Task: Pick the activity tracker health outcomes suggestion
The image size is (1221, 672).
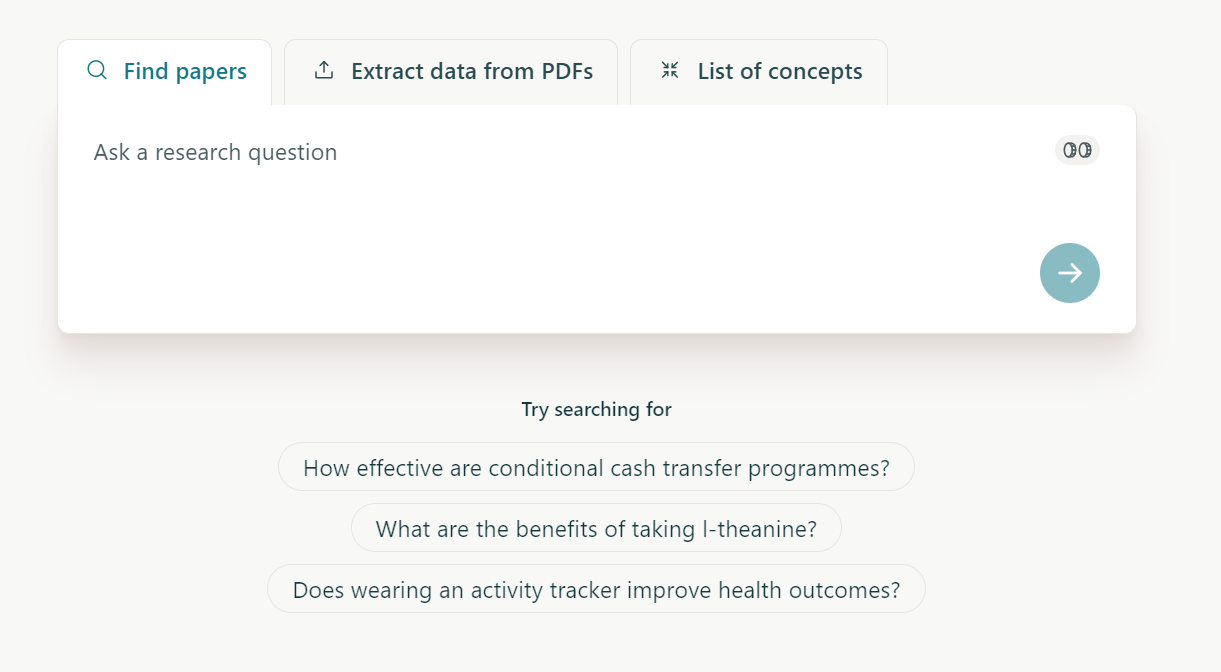Action: (x=596, y=589)
